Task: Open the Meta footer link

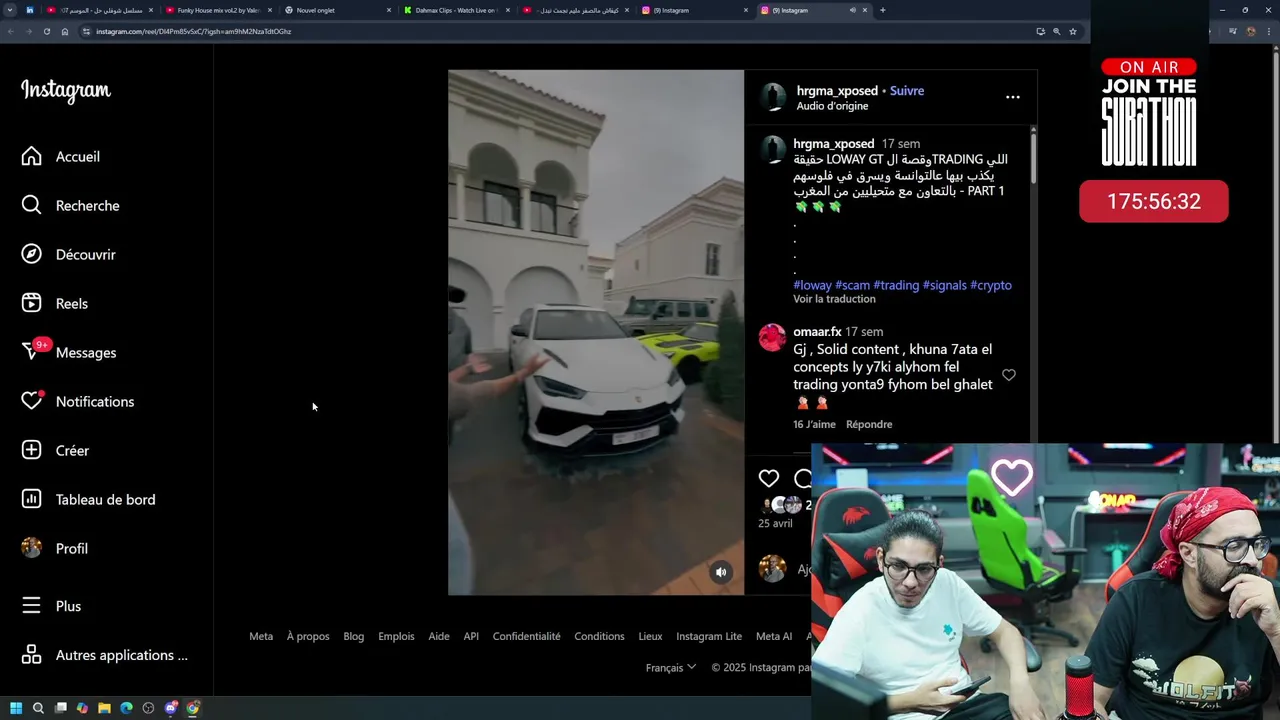Action: 261,636
